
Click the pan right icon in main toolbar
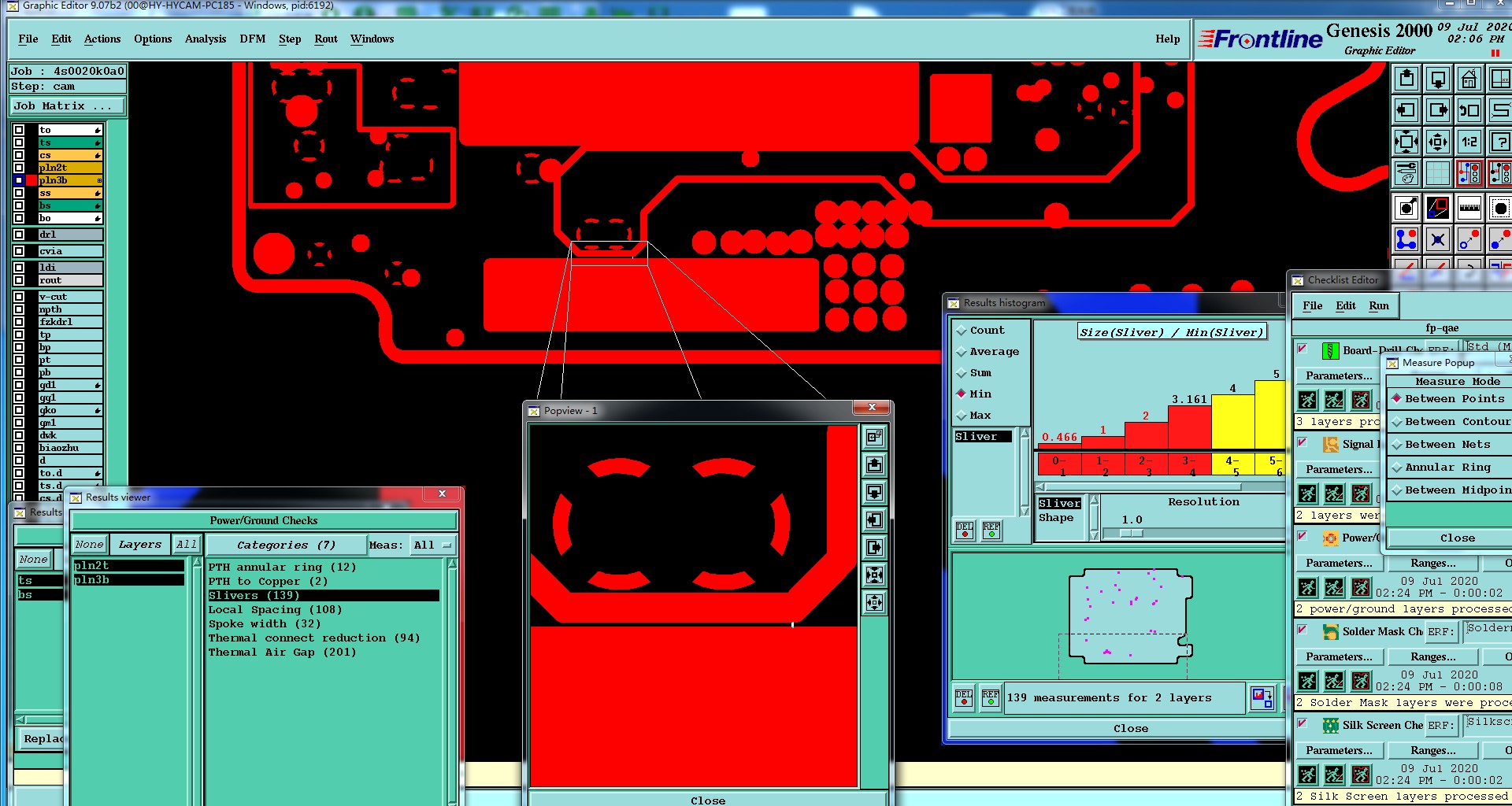tap(1438, 110)
